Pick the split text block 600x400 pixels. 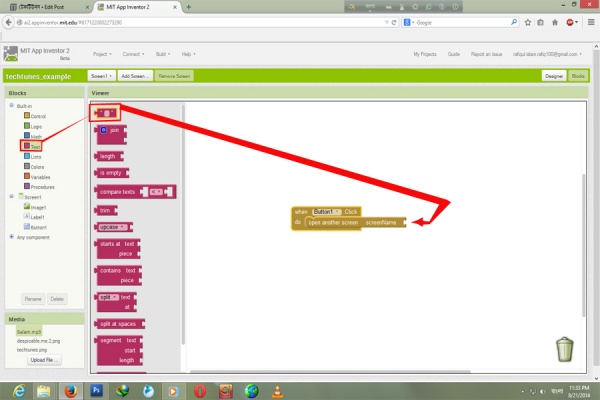[x=116, y=302]
